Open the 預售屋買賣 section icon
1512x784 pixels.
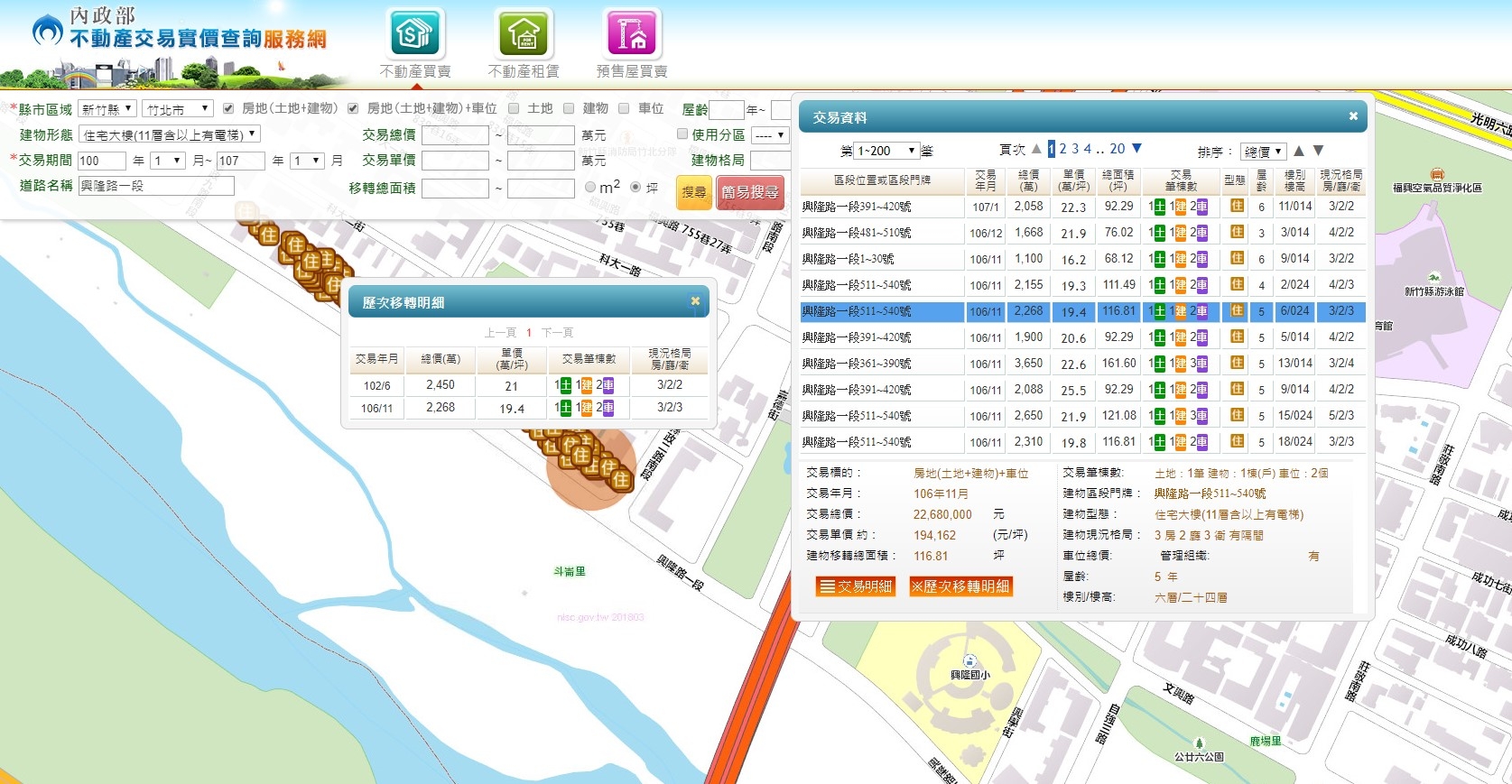coord(632,35)
